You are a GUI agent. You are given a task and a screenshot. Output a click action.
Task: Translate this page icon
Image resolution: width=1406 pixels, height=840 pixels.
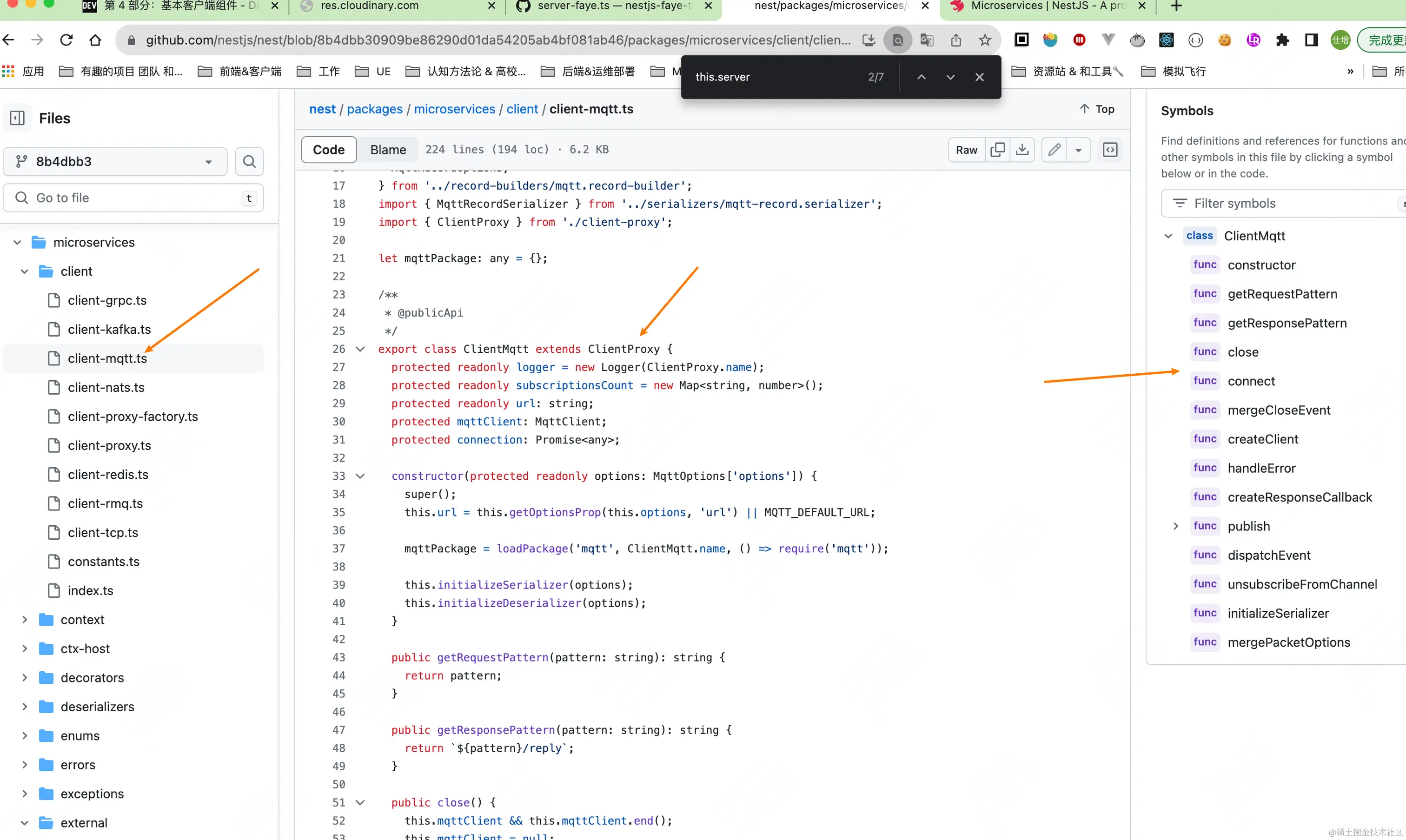[x=927, y=40]
